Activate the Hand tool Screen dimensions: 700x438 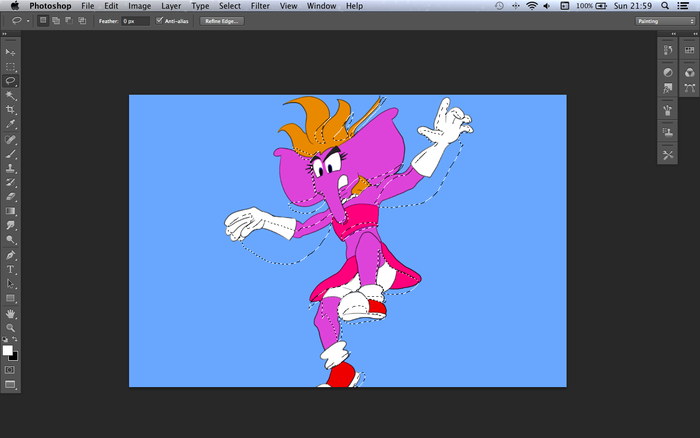(11, 313)
